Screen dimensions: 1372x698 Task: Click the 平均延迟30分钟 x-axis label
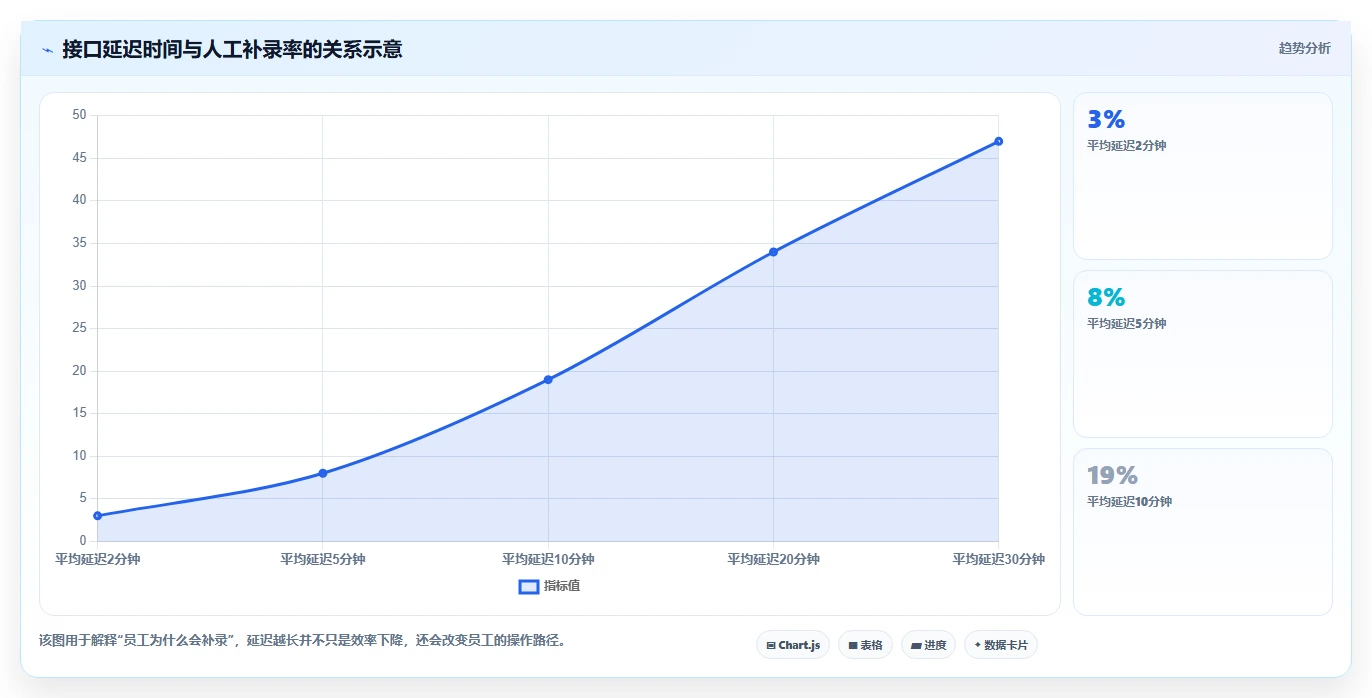(x=999, y=559)
